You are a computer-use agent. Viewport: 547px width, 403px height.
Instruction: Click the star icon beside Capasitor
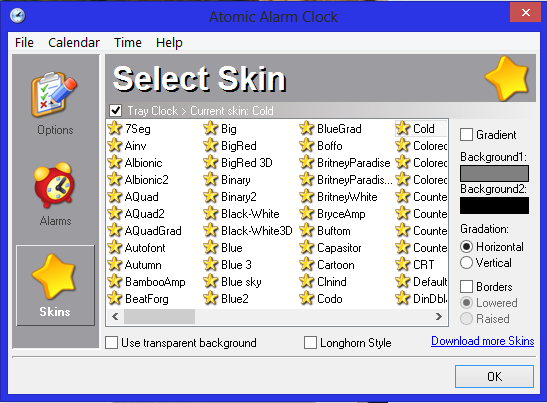pos(307,247)
